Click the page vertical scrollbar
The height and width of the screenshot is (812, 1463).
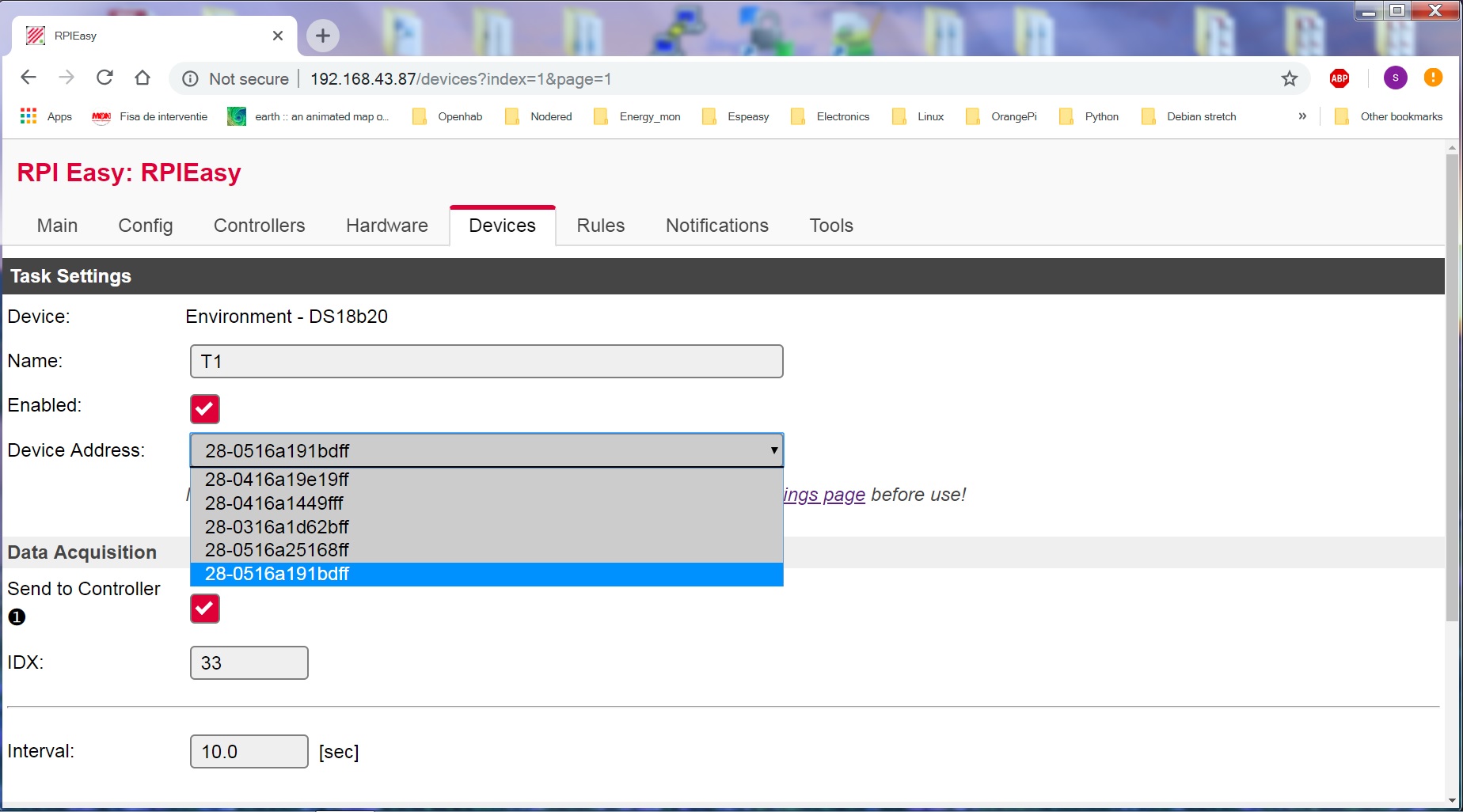click(1452, 388)
